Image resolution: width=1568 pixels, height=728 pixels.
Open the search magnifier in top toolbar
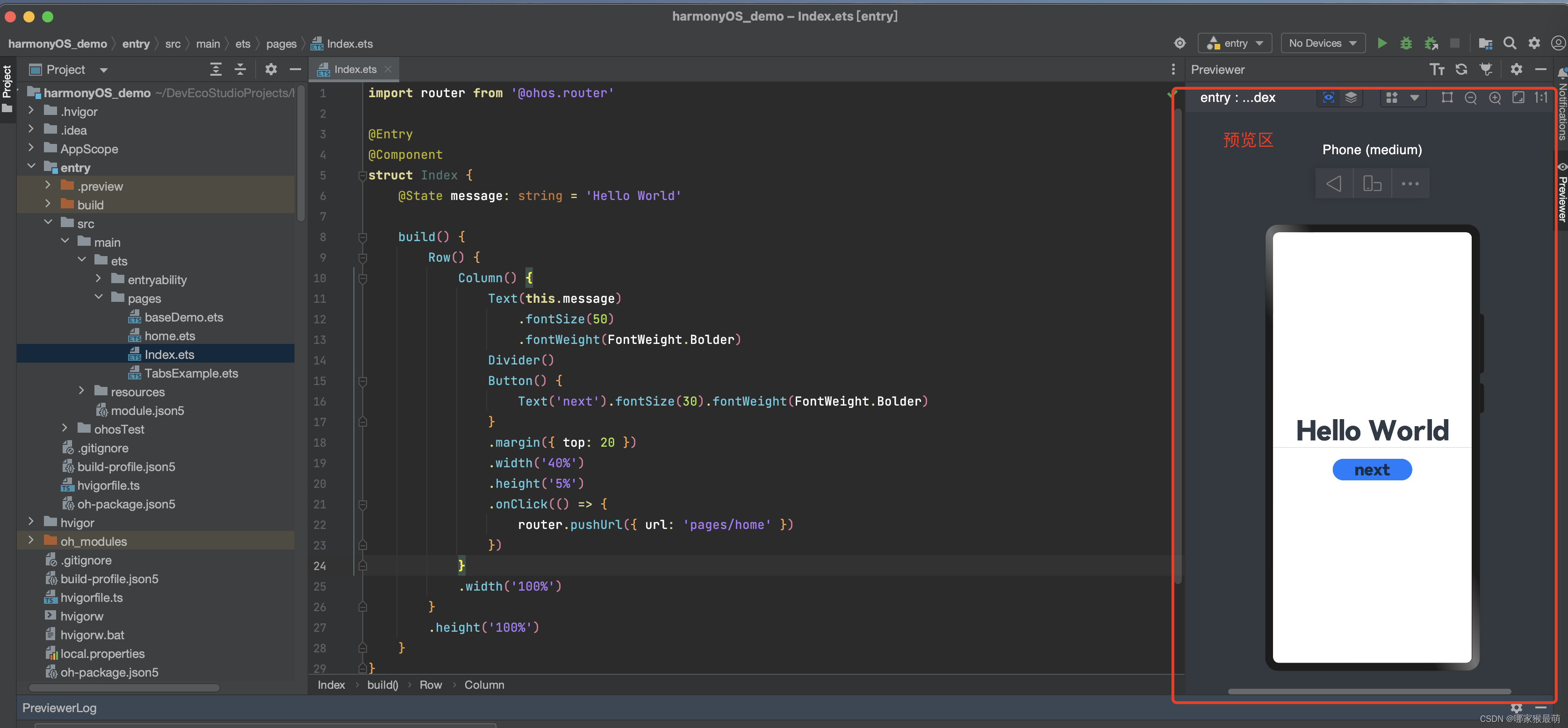point(1510,43)
